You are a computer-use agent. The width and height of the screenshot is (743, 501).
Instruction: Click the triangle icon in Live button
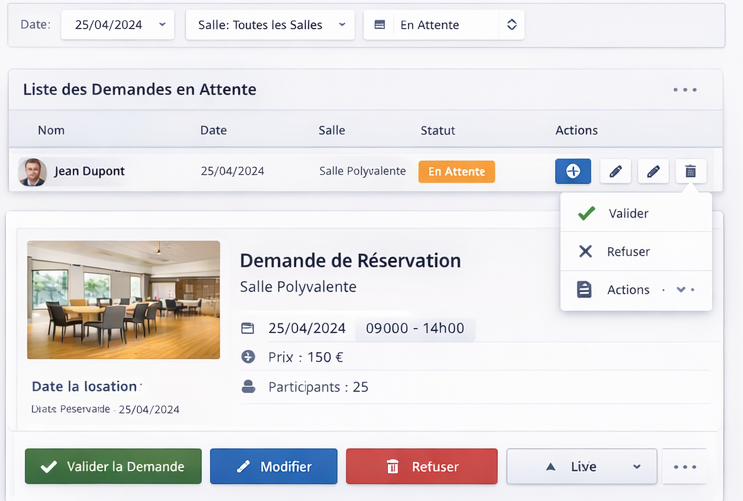pos(551,467)
